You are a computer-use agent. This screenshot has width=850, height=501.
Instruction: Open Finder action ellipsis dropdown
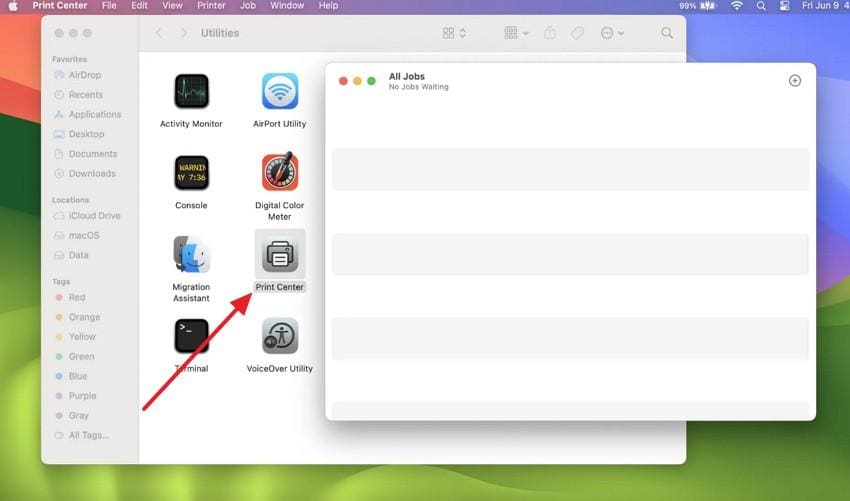point(613,33)
